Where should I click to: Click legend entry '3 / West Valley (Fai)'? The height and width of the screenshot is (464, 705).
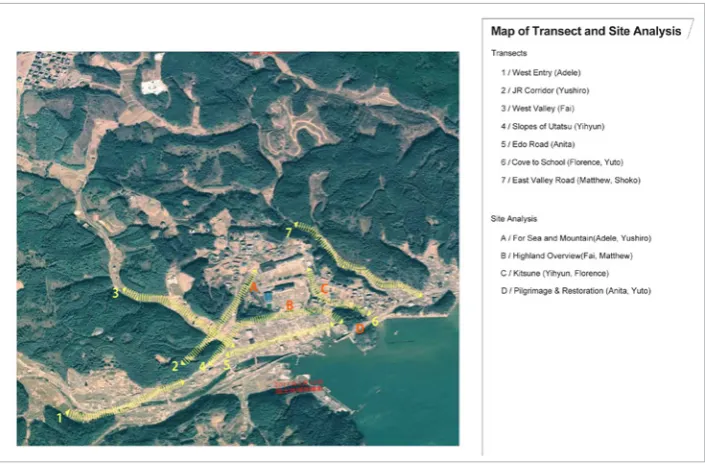coord(537,108)
